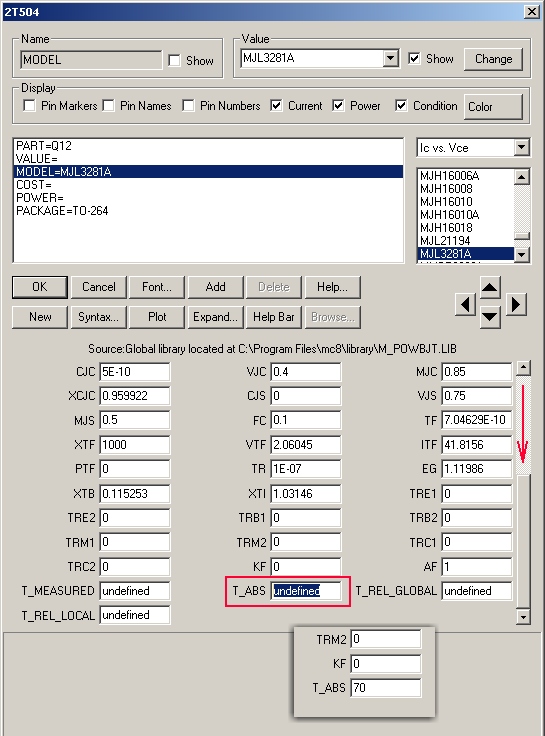Click the T_REL_GLOBAL field
Viewport: 545px width, 736px height.
476,590
